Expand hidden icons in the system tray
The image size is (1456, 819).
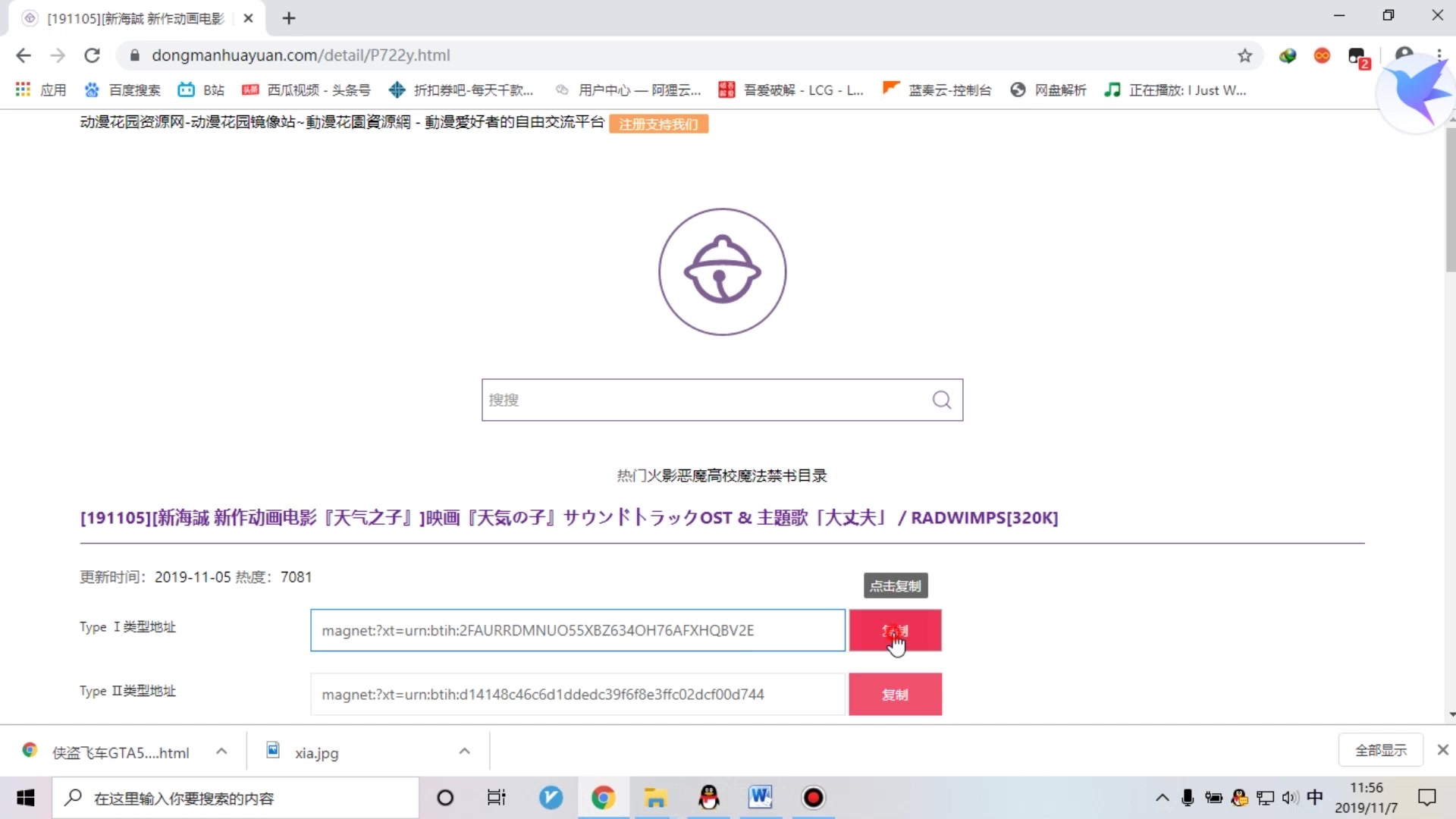tap(1162, 797)
